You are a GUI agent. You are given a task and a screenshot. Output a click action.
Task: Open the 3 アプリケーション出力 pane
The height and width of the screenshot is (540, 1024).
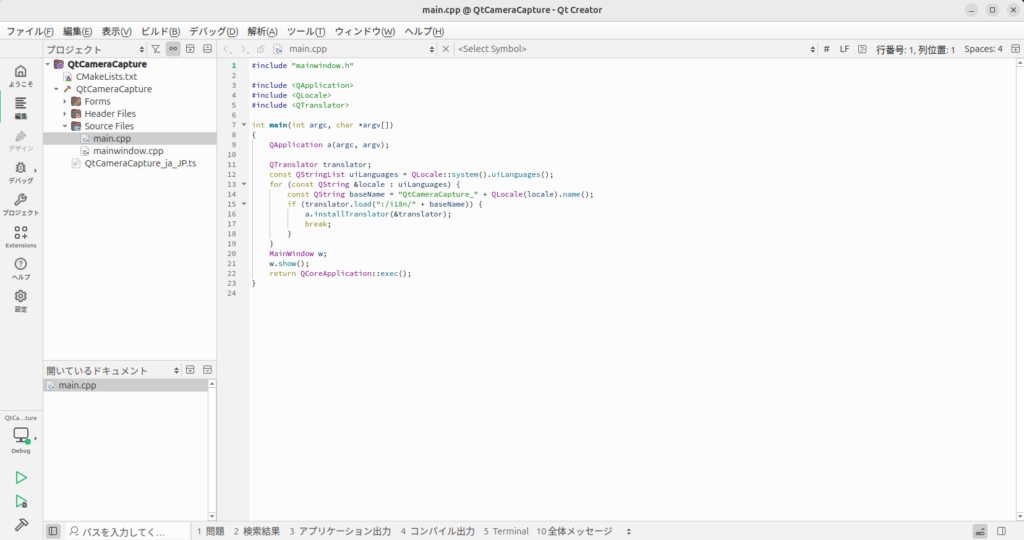(x=340, y=531)
